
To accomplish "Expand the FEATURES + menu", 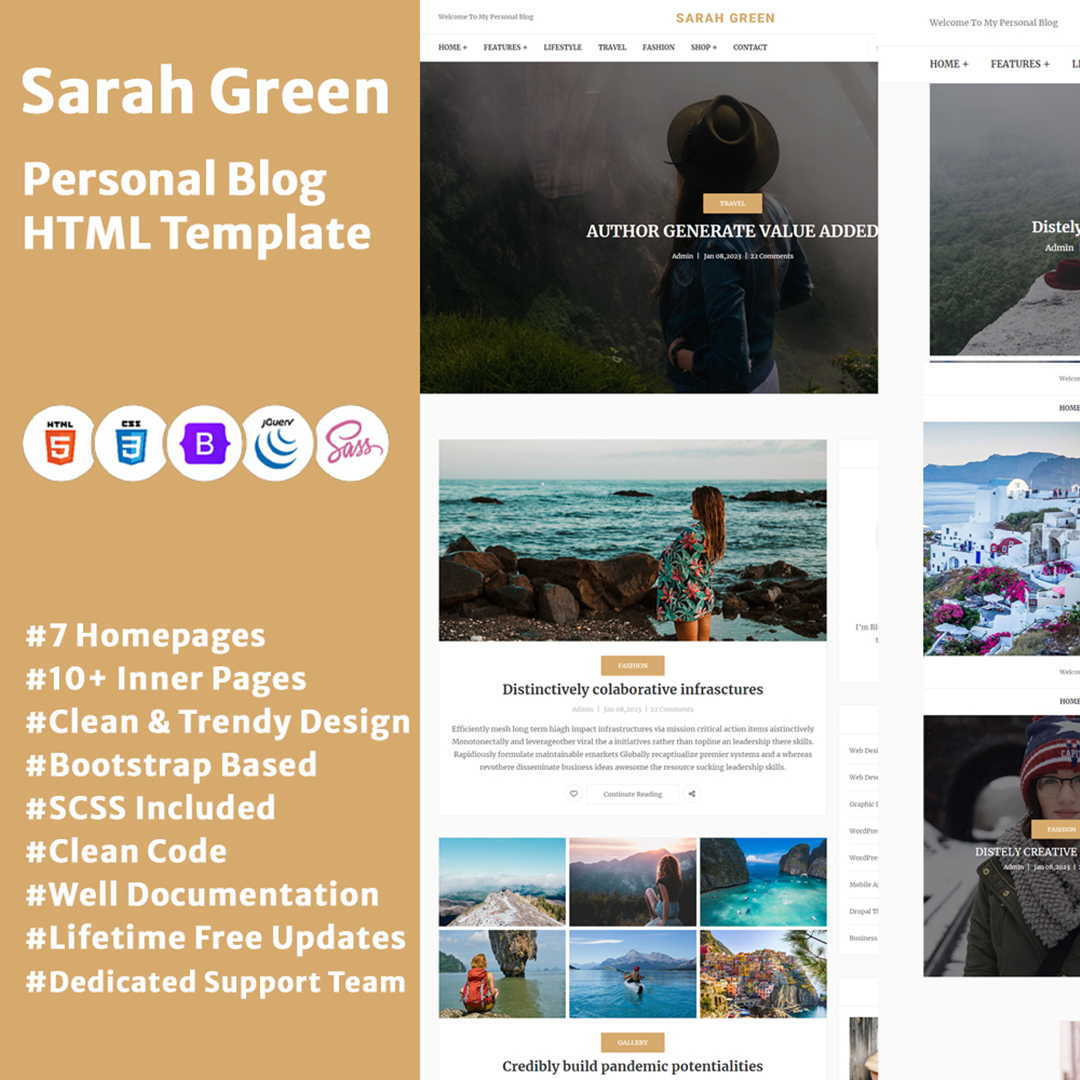I will point(505,47).
